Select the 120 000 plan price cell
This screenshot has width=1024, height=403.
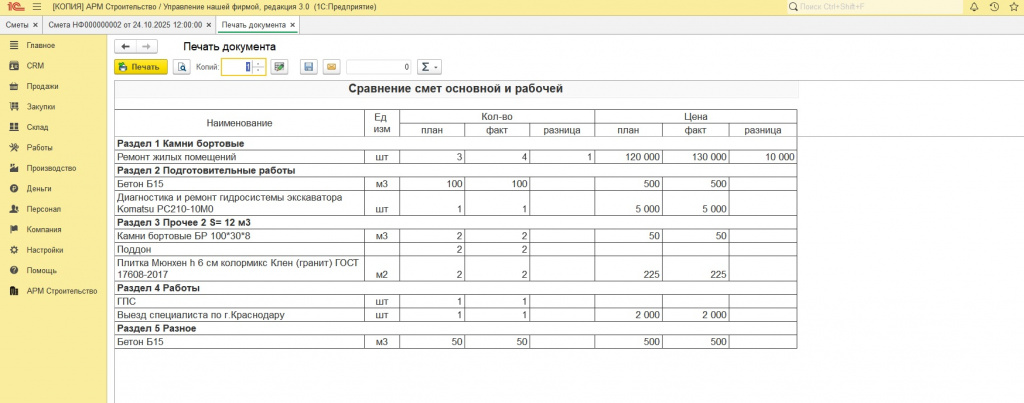point(629,157)
